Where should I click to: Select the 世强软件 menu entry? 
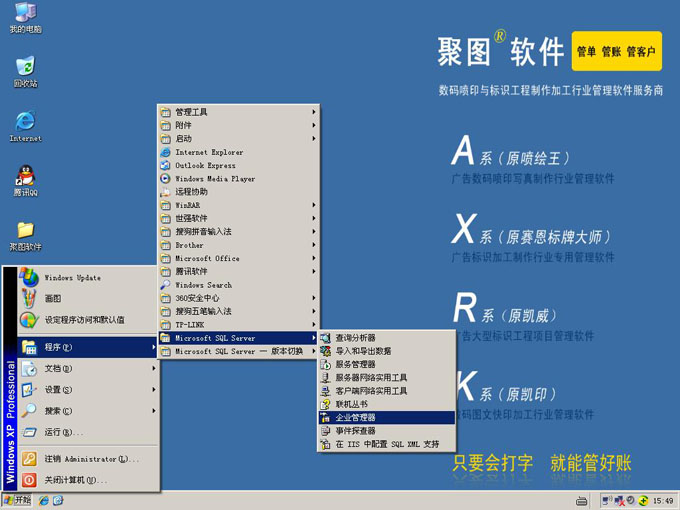(238, 218)
